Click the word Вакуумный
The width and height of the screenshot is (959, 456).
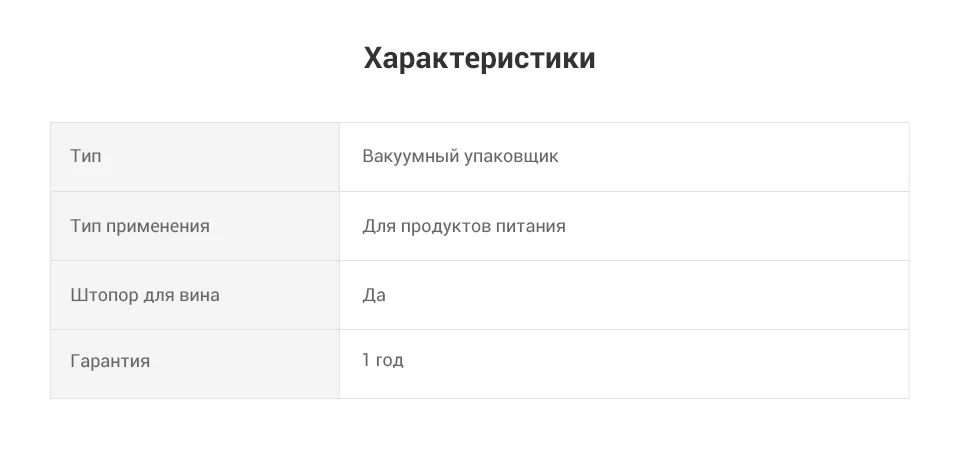coord(410,156)
